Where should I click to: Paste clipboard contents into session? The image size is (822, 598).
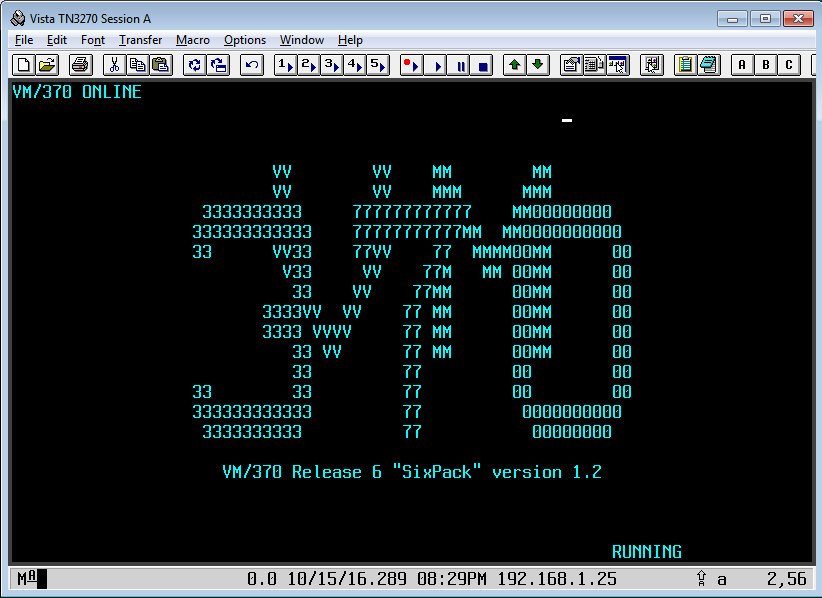[x=158, y=64]
